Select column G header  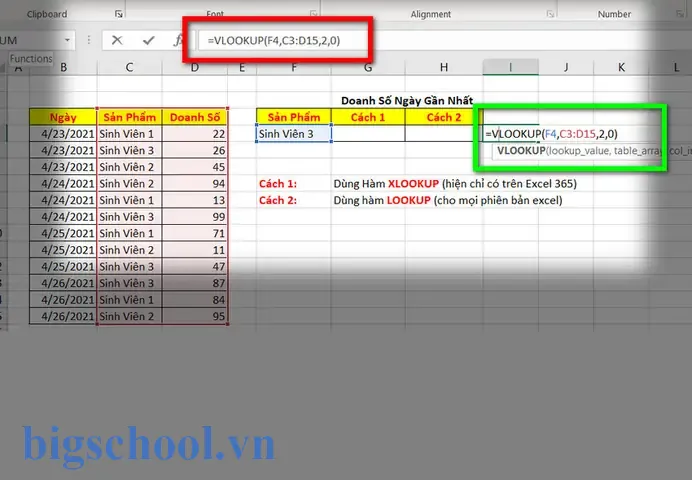click(x=368, y=68)
